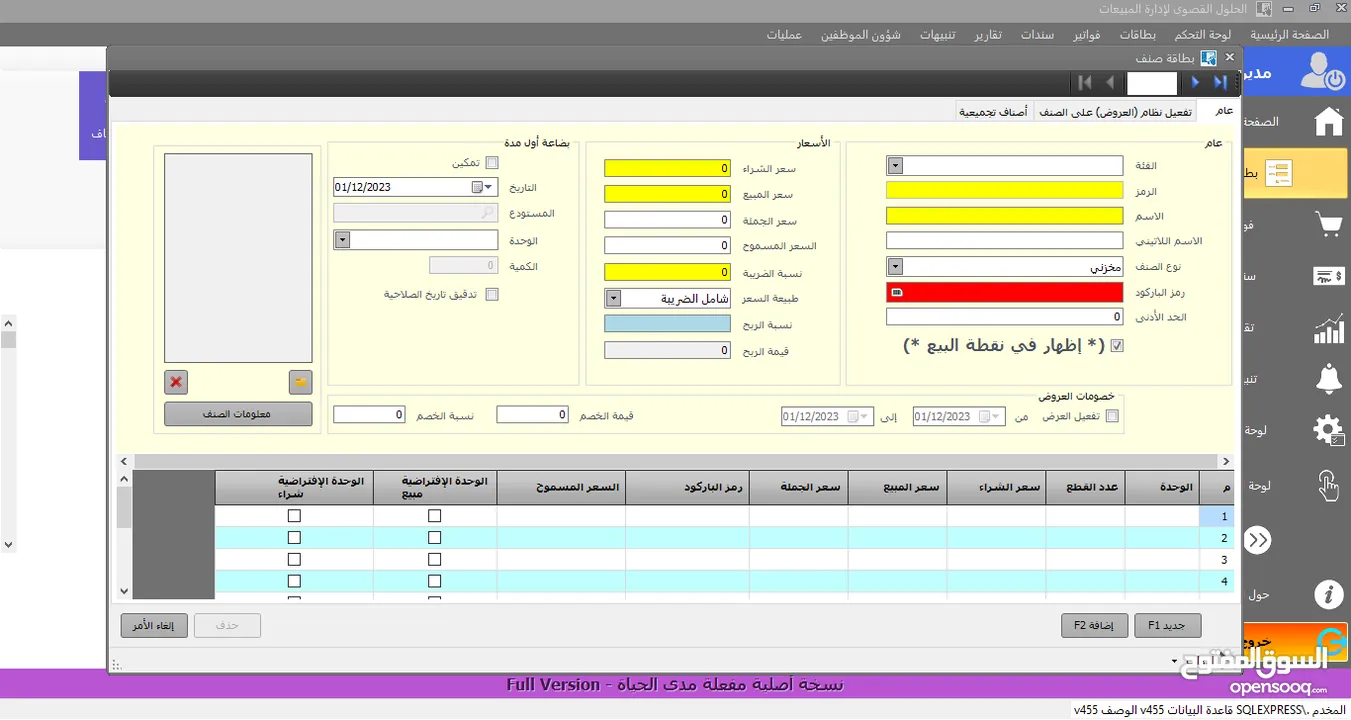Open the نوع الصنف dropdown
This screenshot has width=1351, height=720.
895,267
